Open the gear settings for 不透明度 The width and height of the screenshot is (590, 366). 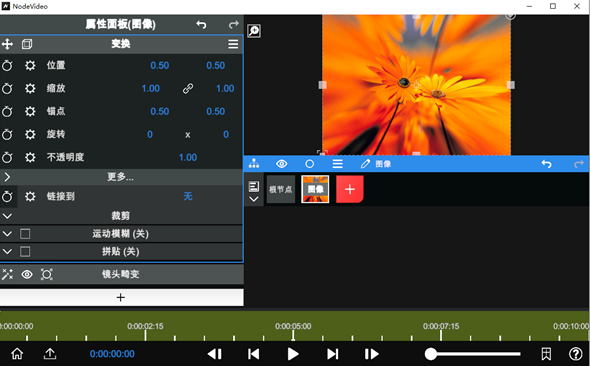pyautogui.click(x=30, y=157)
